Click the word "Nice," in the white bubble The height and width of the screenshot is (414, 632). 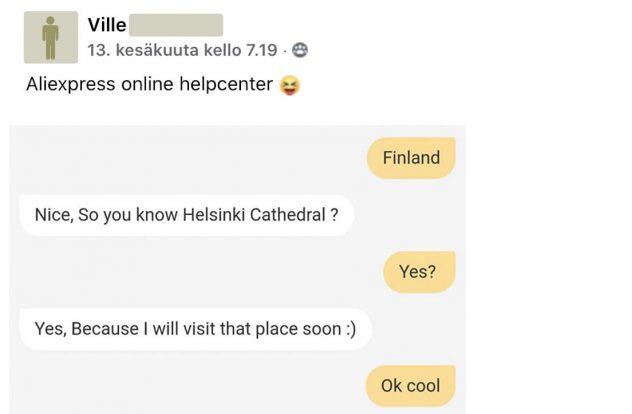[54, 215]
